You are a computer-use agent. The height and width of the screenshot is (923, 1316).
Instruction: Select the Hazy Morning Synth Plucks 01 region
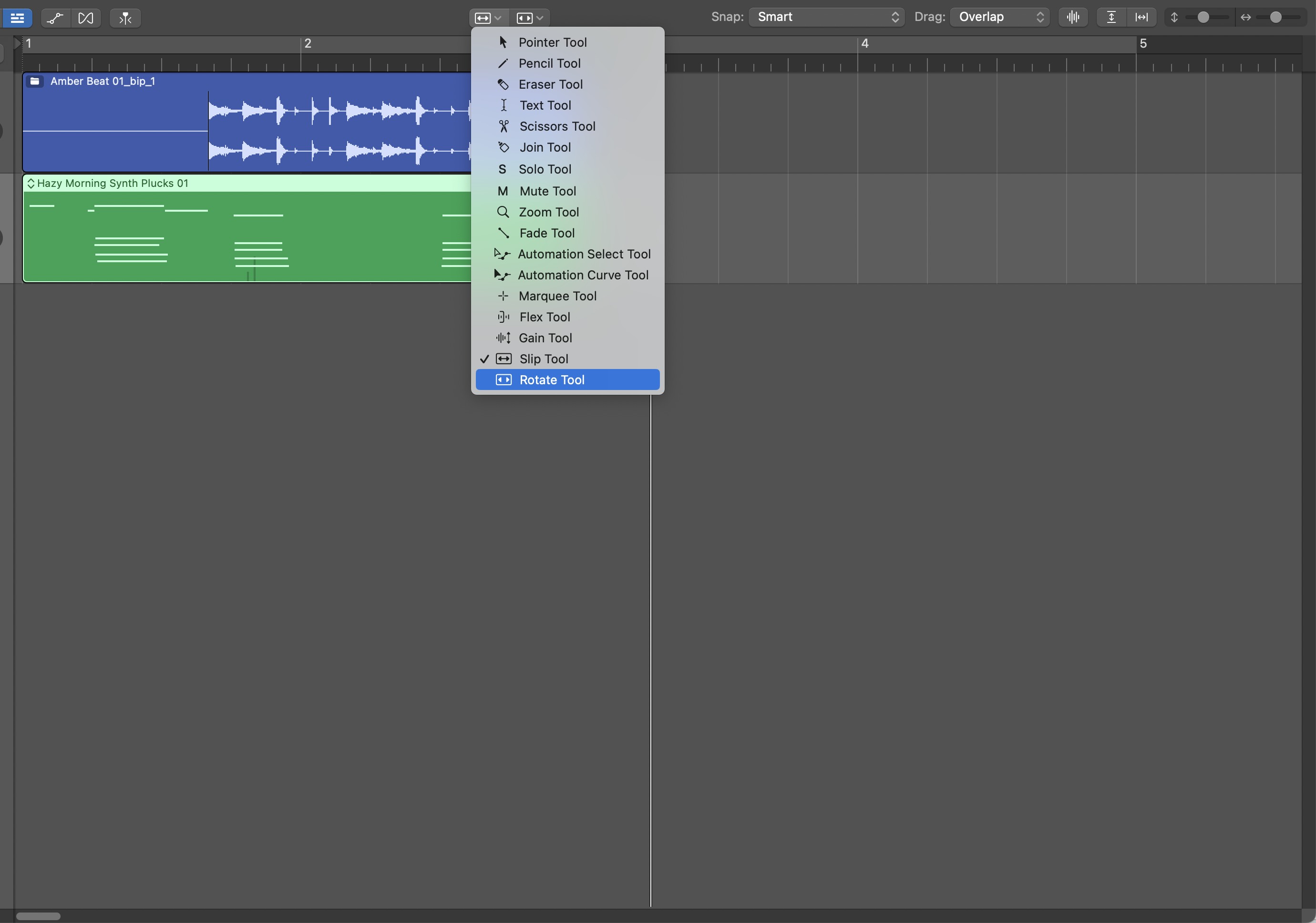[x=247, y=228]
